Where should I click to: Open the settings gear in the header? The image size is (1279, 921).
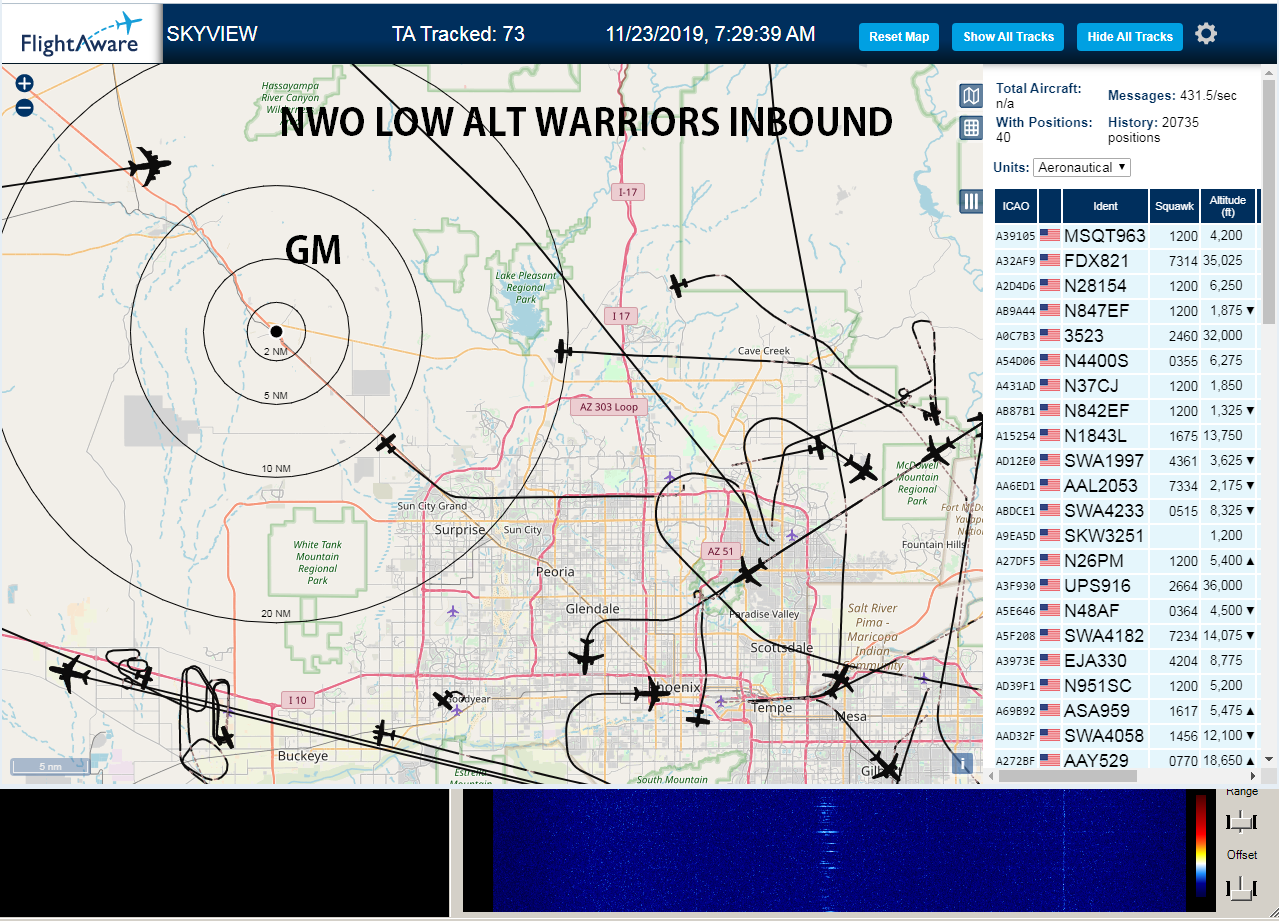click(x=1206, y=34)
